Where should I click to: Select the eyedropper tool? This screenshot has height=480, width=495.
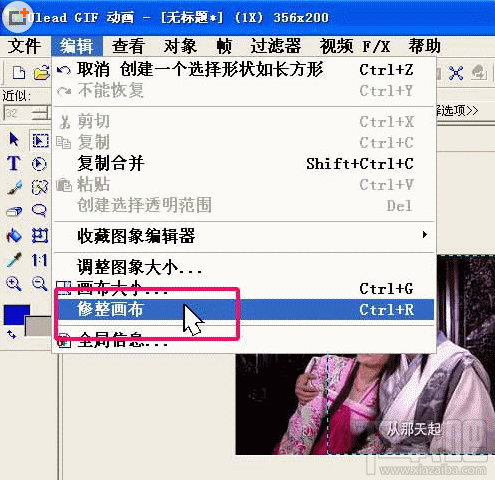14,260
